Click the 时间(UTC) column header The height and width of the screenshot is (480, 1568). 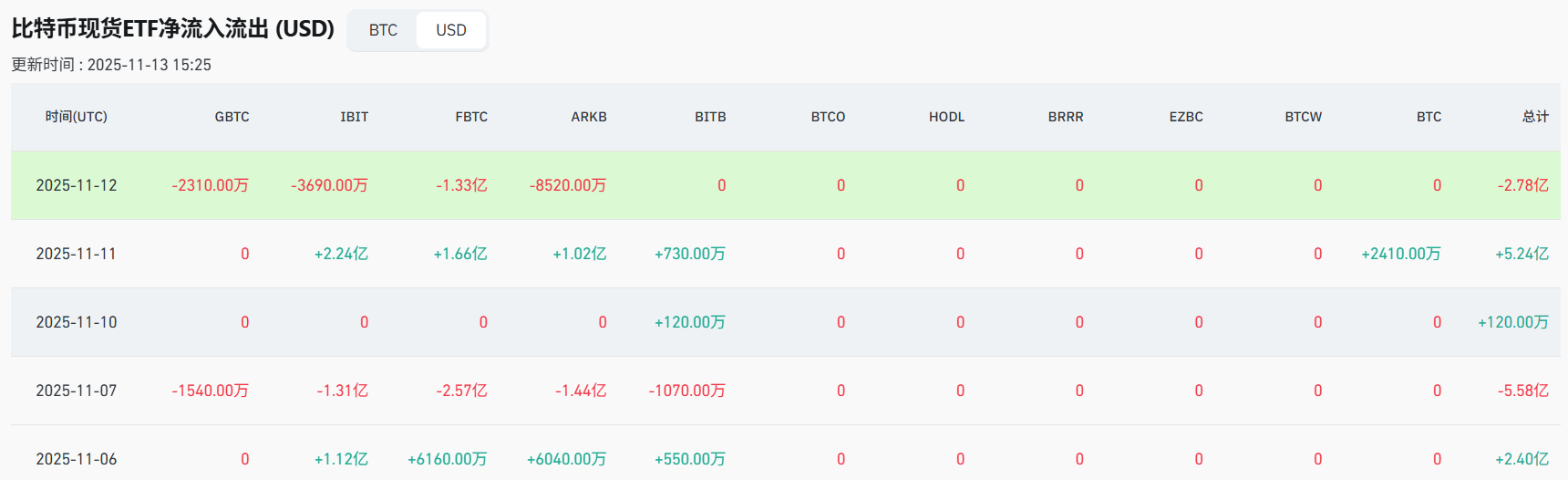click(x=77, y=117)
